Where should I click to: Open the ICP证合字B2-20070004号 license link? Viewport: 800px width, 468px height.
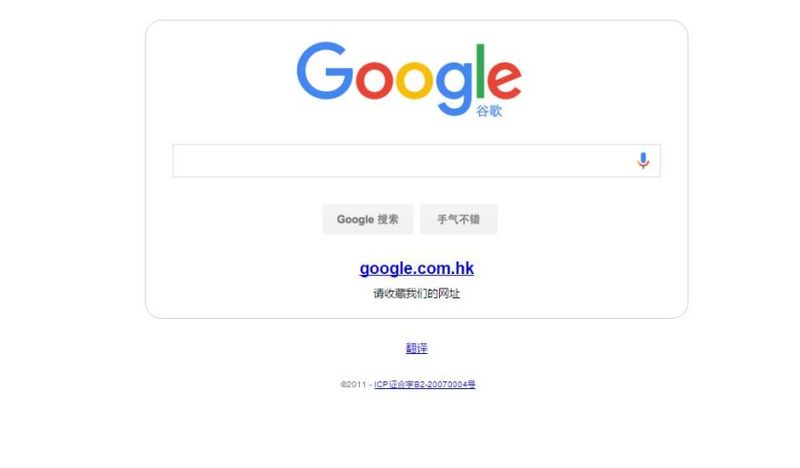click(x=424, y=384)
